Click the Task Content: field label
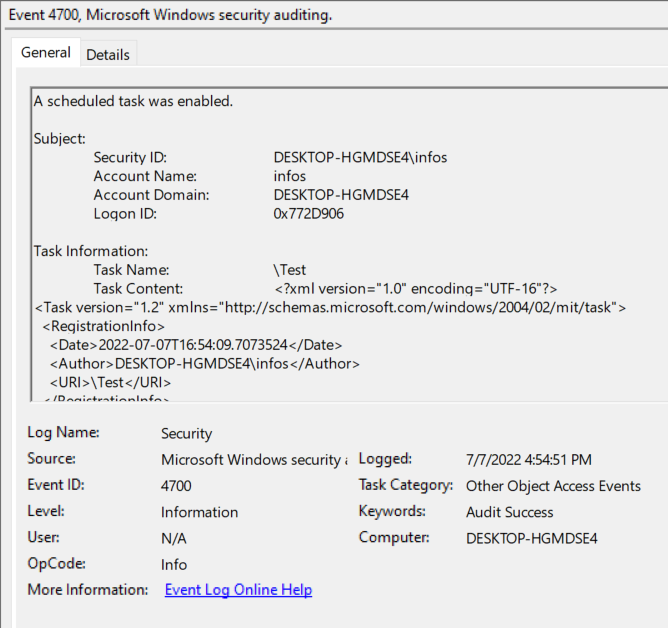 tap(138, 289)
